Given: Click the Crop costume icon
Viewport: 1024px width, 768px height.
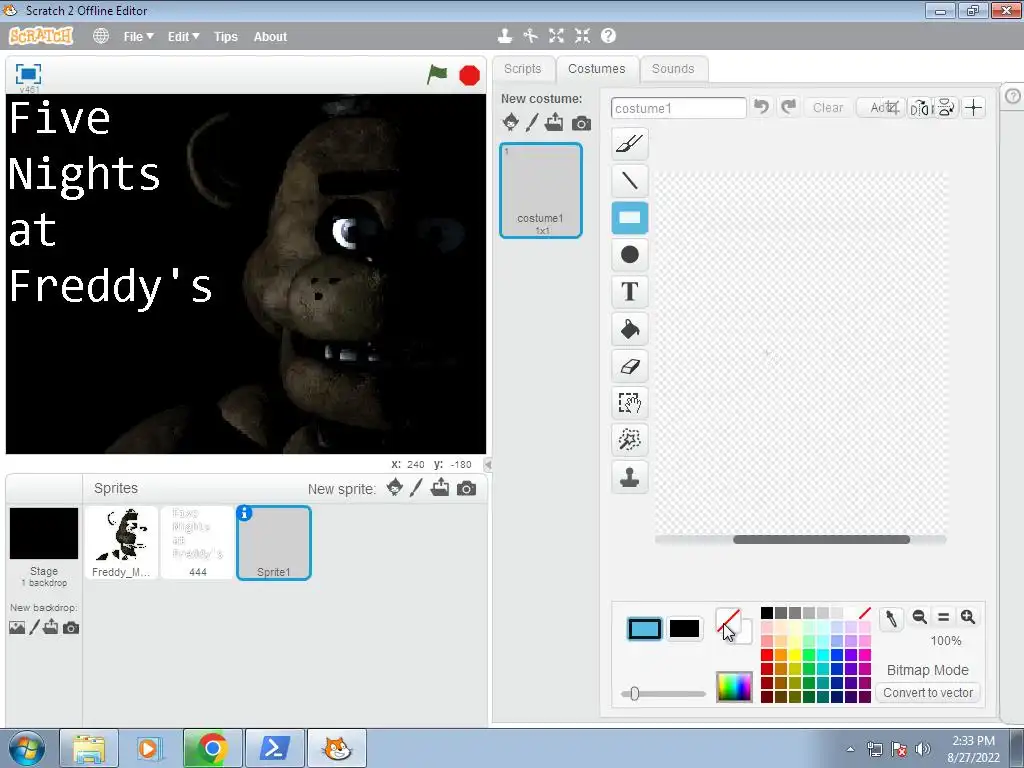Looking at the screenshot, I should pos(891,108).
